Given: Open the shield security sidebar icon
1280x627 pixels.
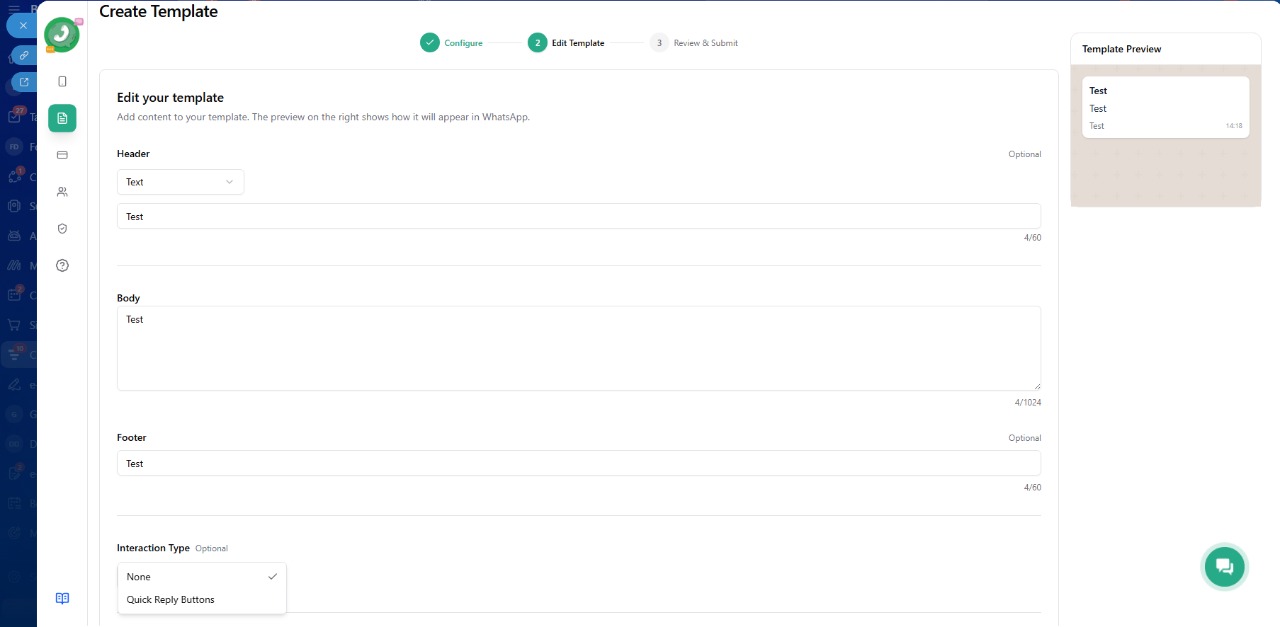Looking at the screenshot, I should 62,229.
